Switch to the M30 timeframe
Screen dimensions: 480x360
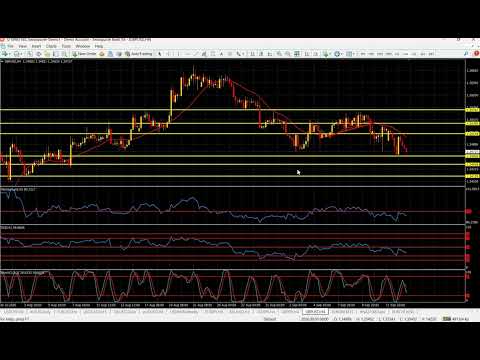tap(388, 54)
